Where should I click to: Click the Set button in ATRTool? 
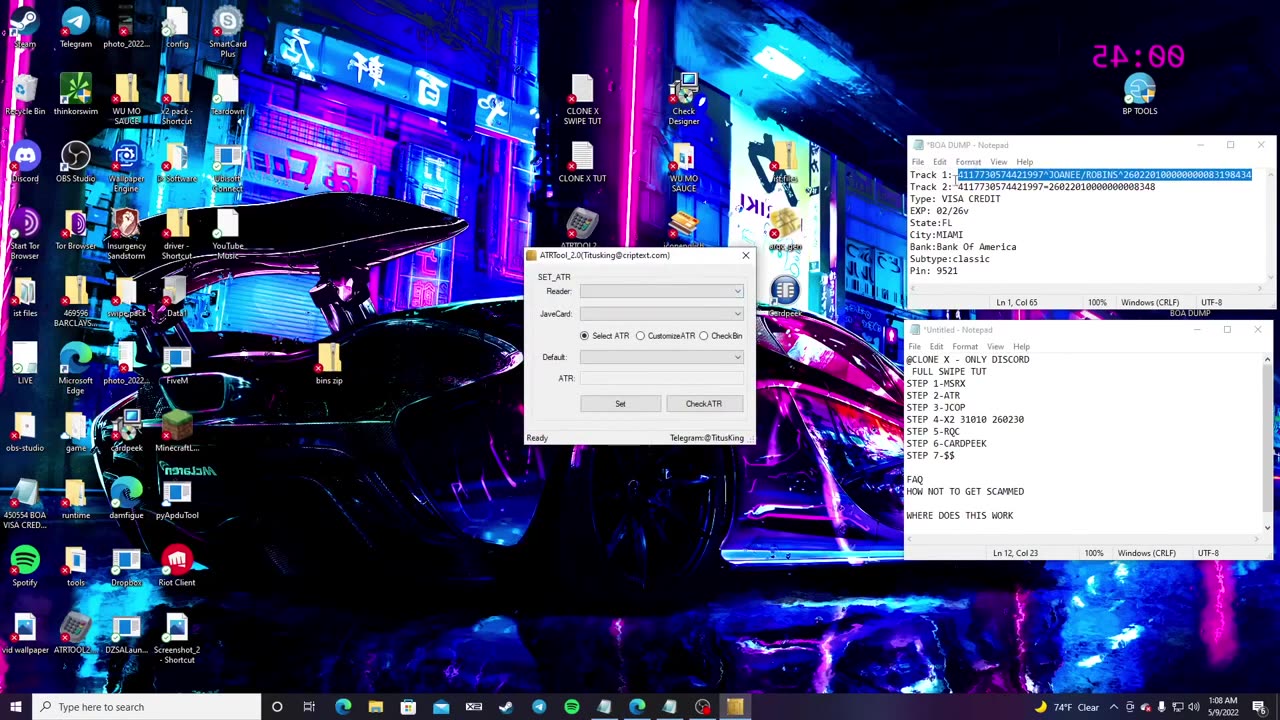[x=620, y=404]
